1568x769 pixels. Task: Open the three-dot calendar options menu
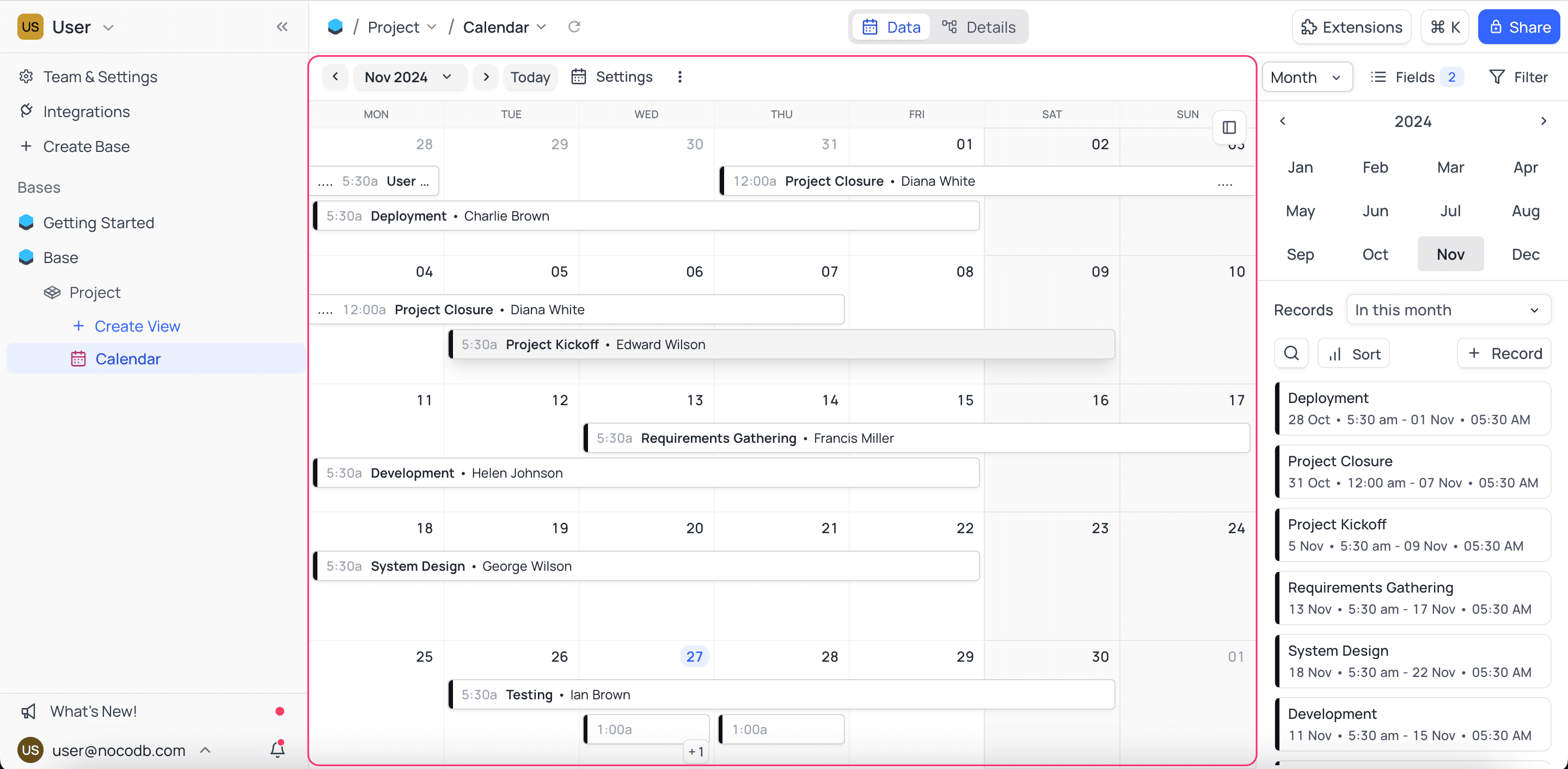tap(680, 77)
